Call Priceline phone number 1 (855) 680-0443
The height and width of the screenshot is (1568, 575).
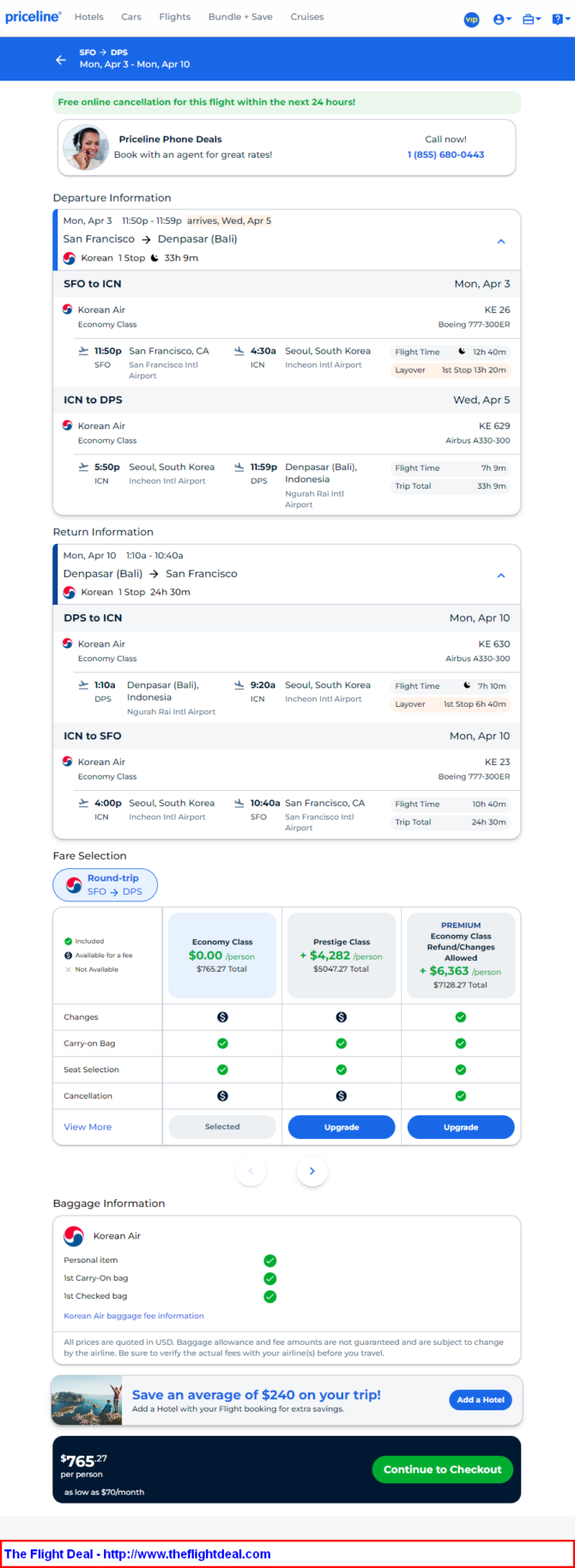pos(445,154)
